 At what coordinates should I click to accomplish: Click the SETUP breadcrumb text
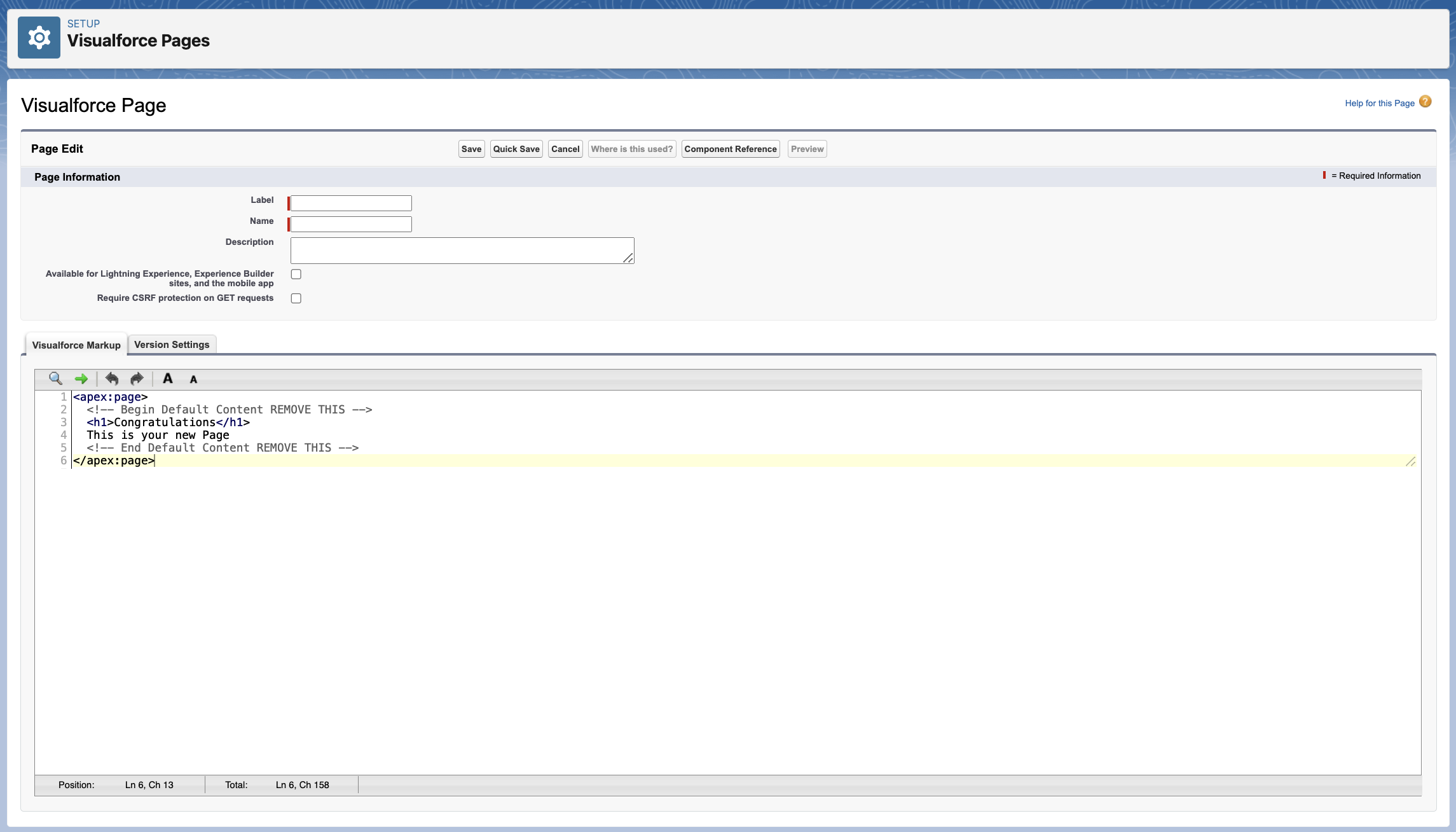pyautogui.click(x=83, y=24)
